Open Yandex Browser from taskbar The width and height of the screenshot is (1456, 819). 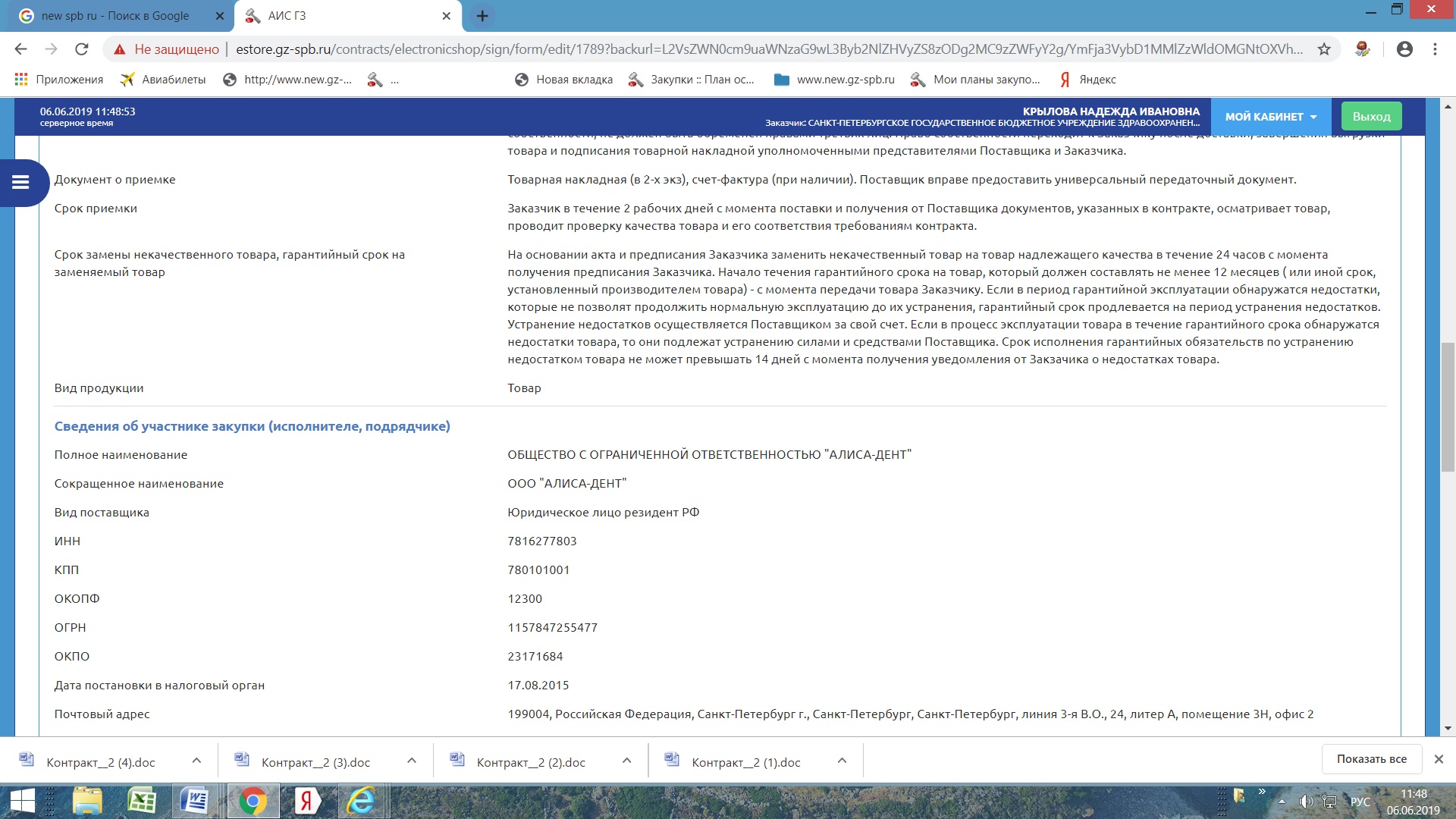point(306,801)
